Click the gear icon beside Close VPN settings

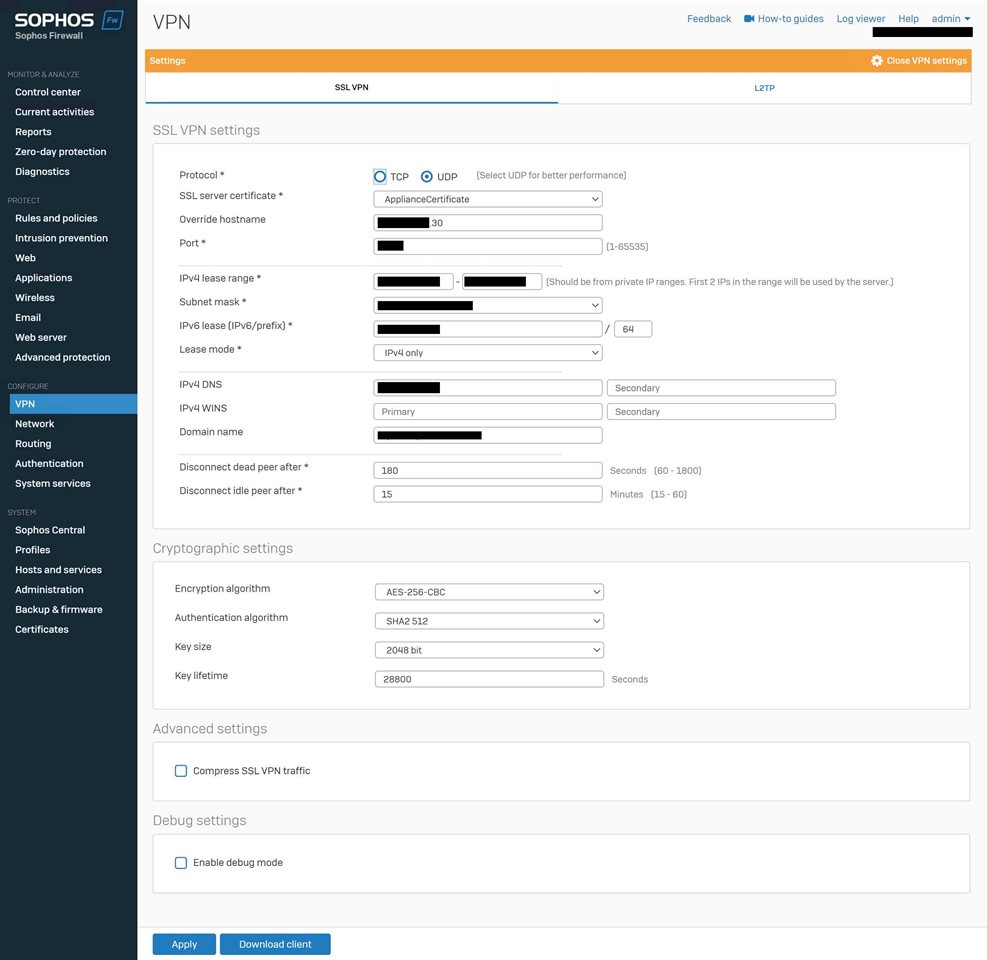[877, 60]
